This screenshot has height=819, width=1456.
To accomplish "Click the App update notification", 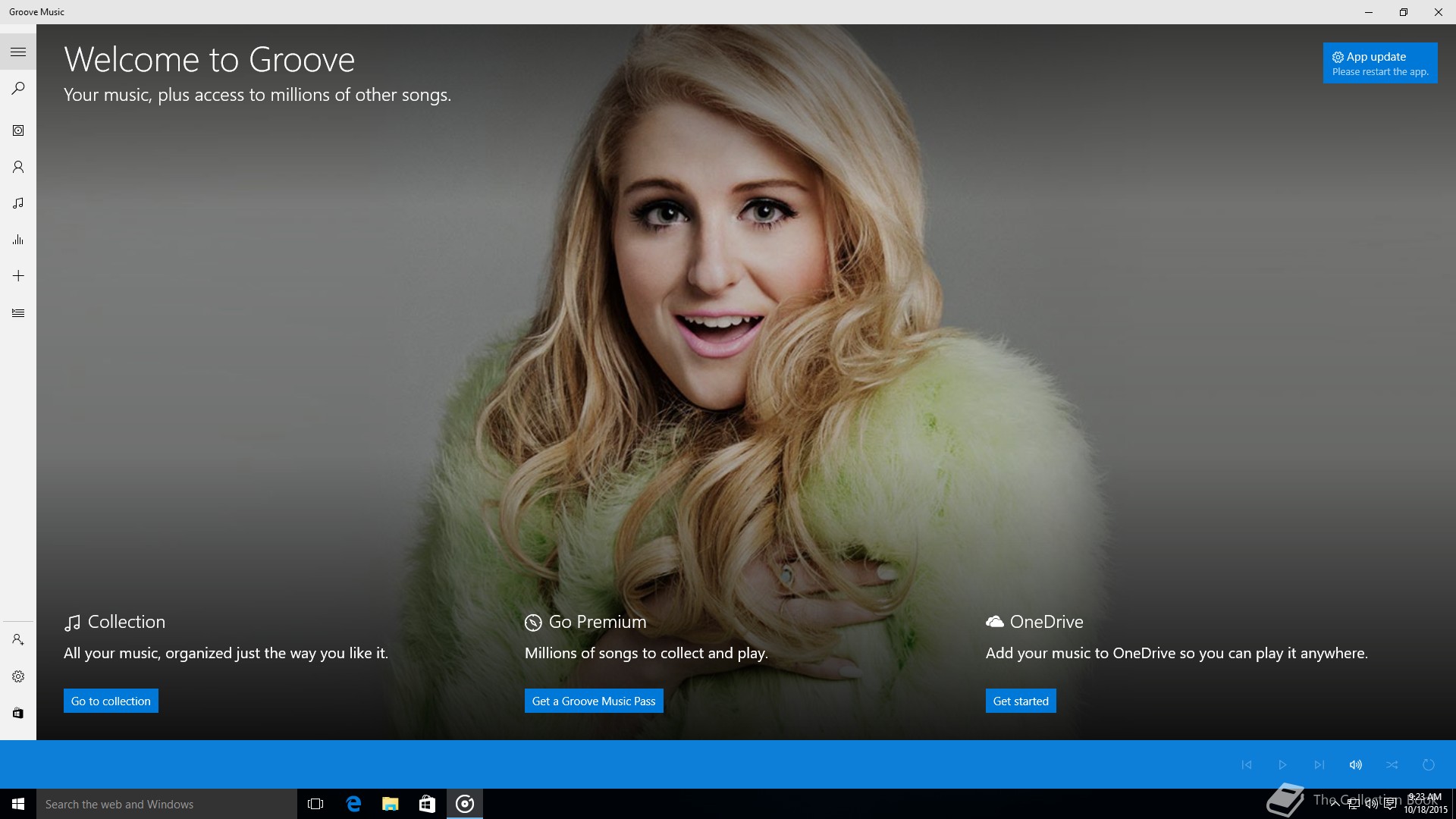I will (x=1380, y=63).
